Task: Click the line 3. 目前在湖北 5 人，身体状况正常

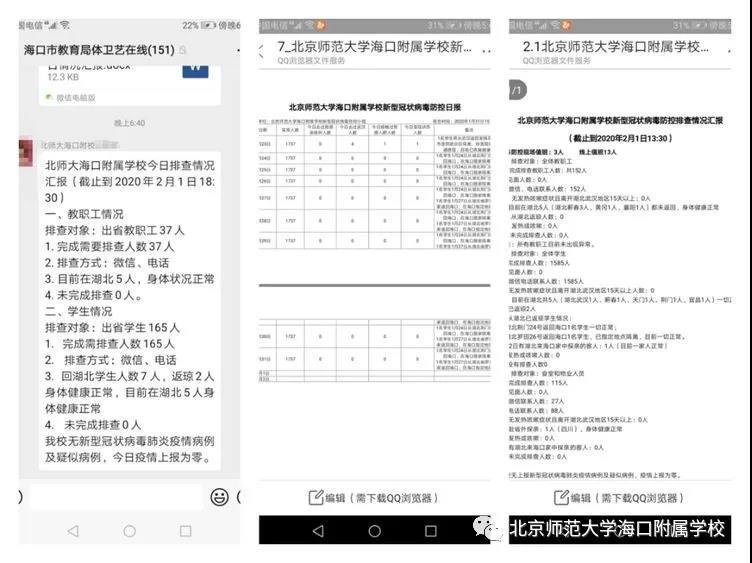Action: click(129, 279)
